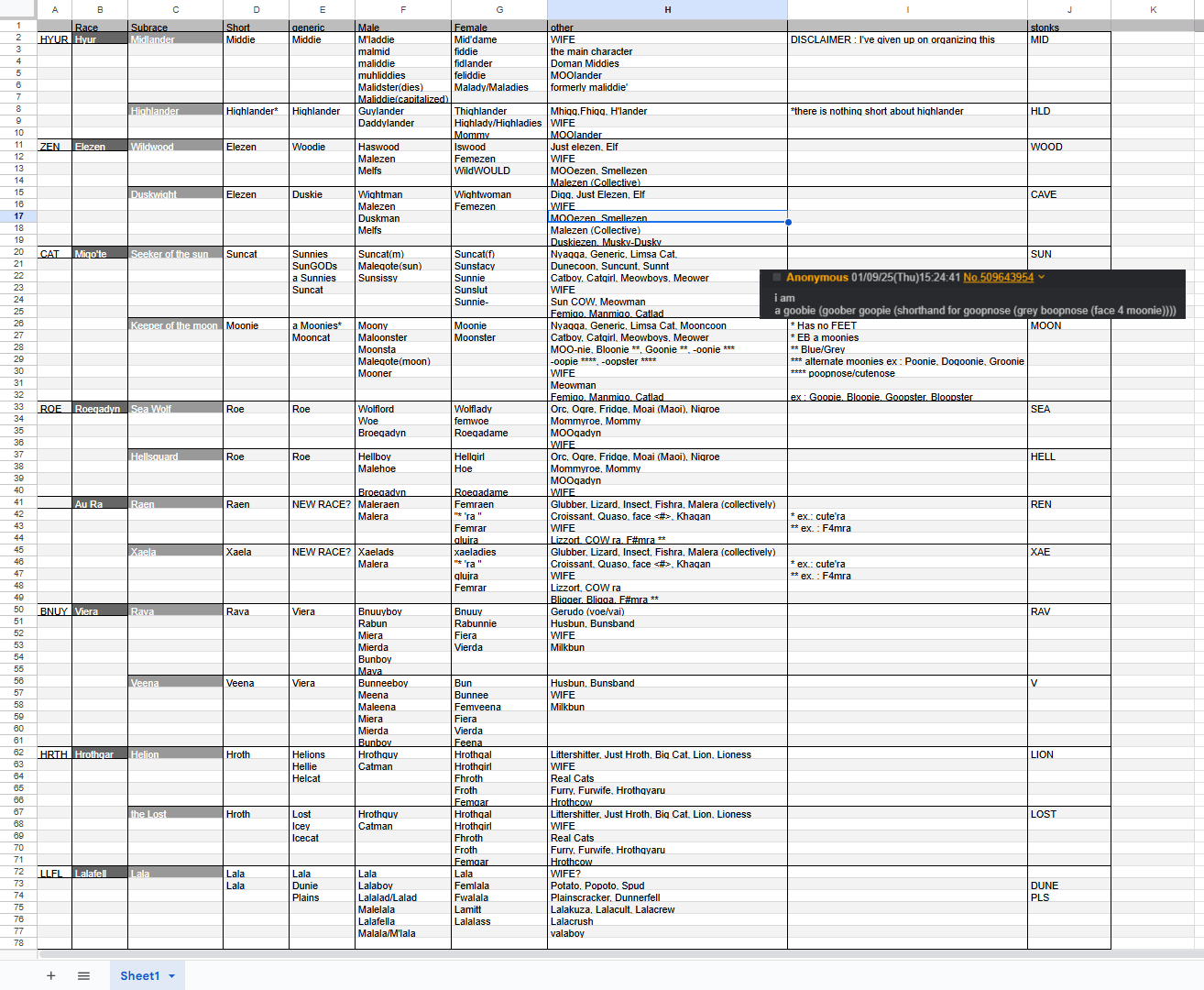Select column K header
The height and width of the screenshot is (990, 1204).
click(x=1154, y=9)
